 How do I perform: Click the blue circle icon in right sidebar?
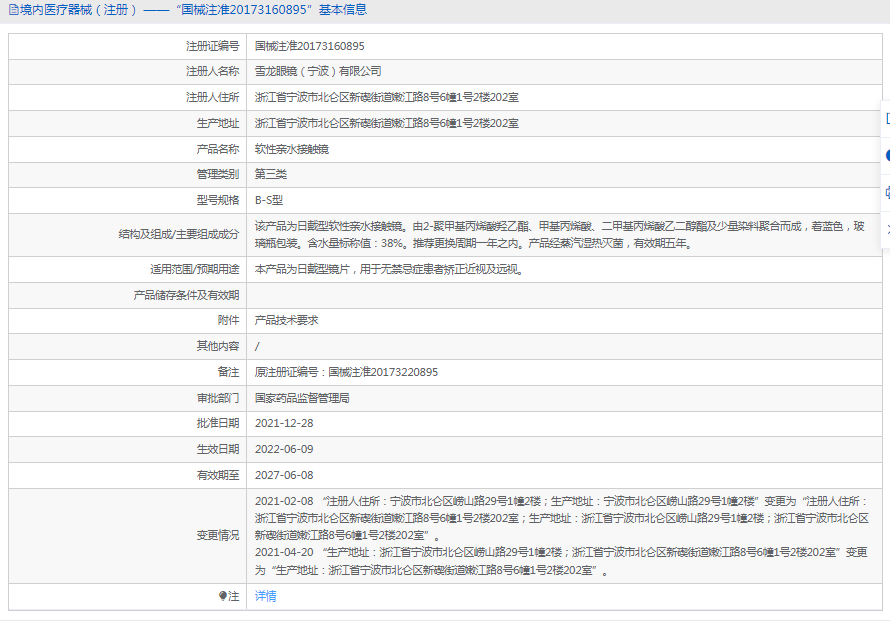click(x=886, y=155)
